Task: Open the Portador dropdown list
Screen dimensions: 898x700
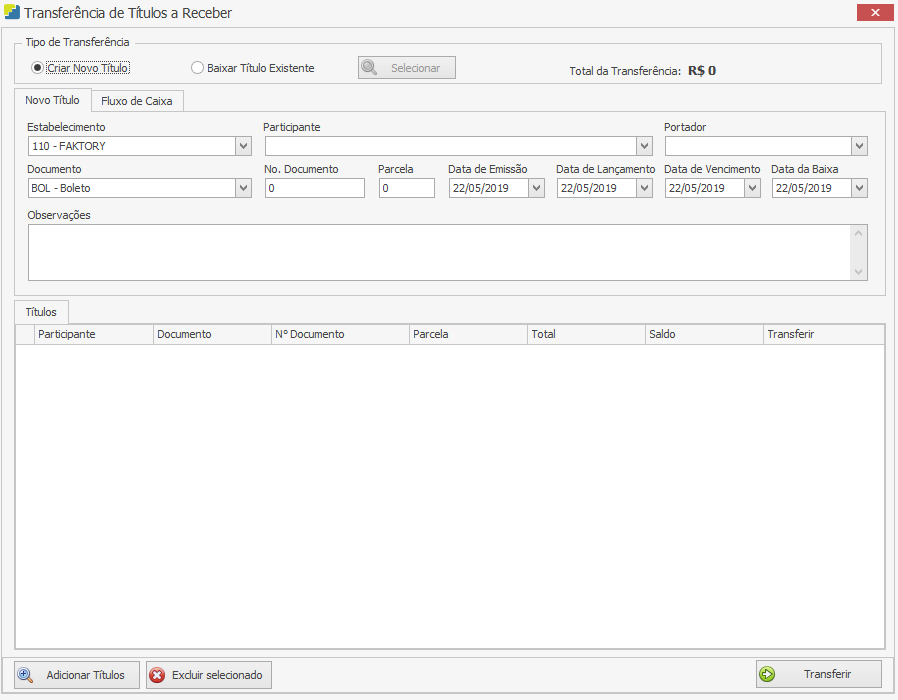Action: point(859,146)
